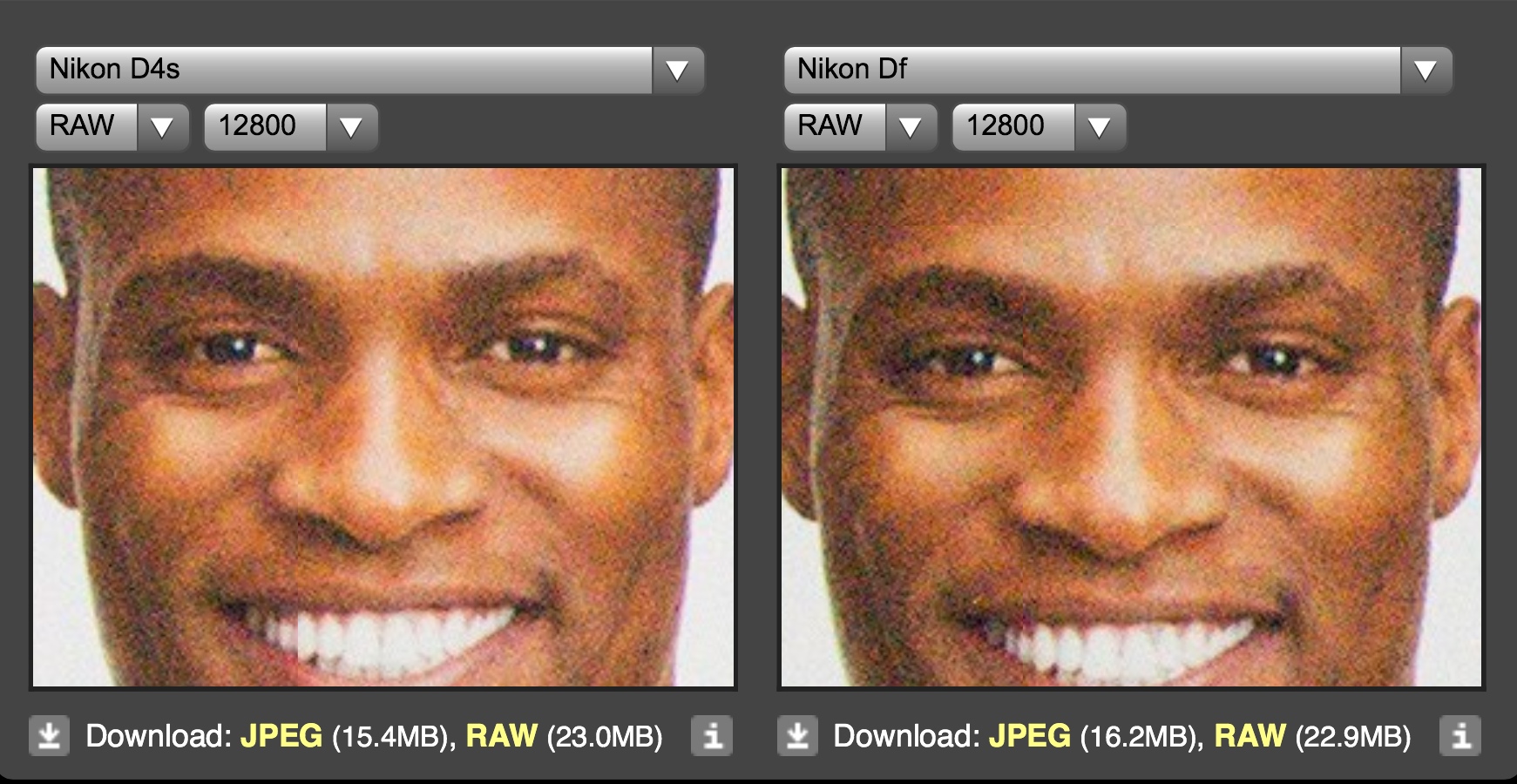
Task: Expand the Nikon Df camera dropdown arrow
Action: pos(1426,71)
